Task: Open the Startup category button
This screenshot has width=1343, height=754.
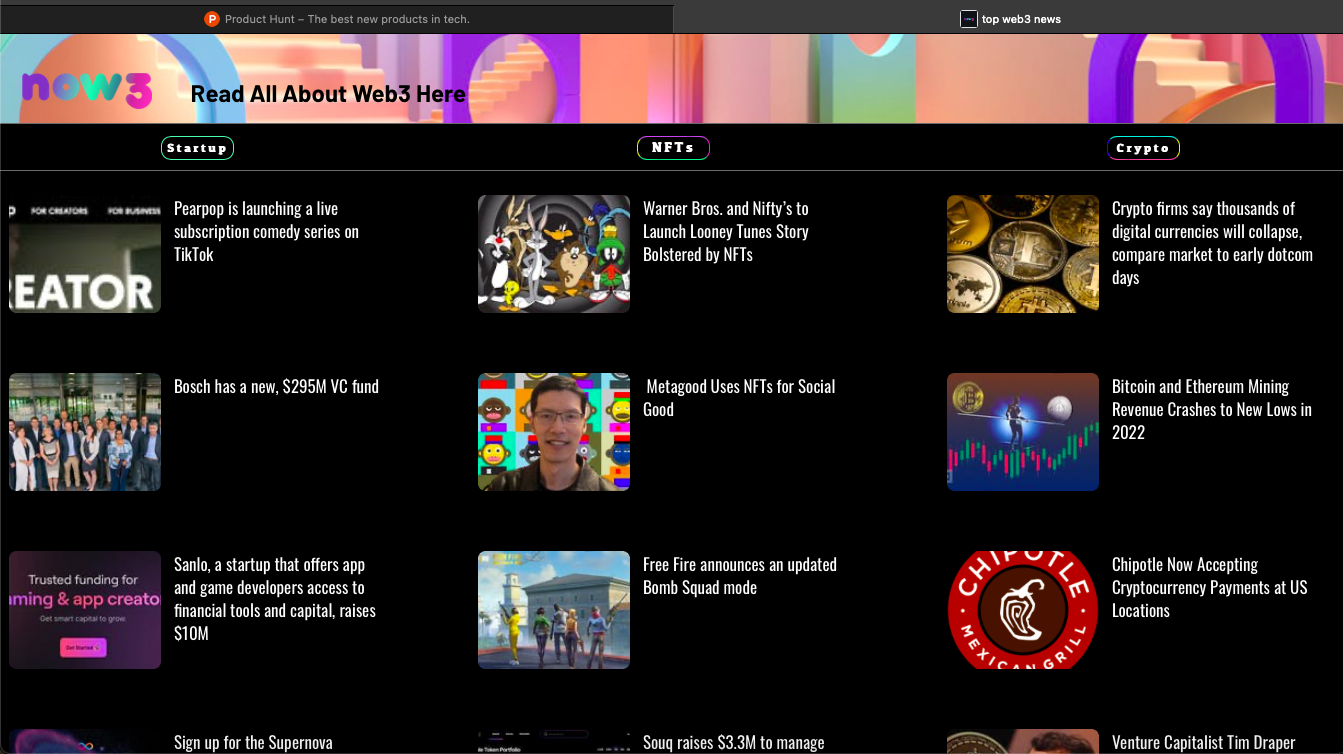Action: click(197, 148)
